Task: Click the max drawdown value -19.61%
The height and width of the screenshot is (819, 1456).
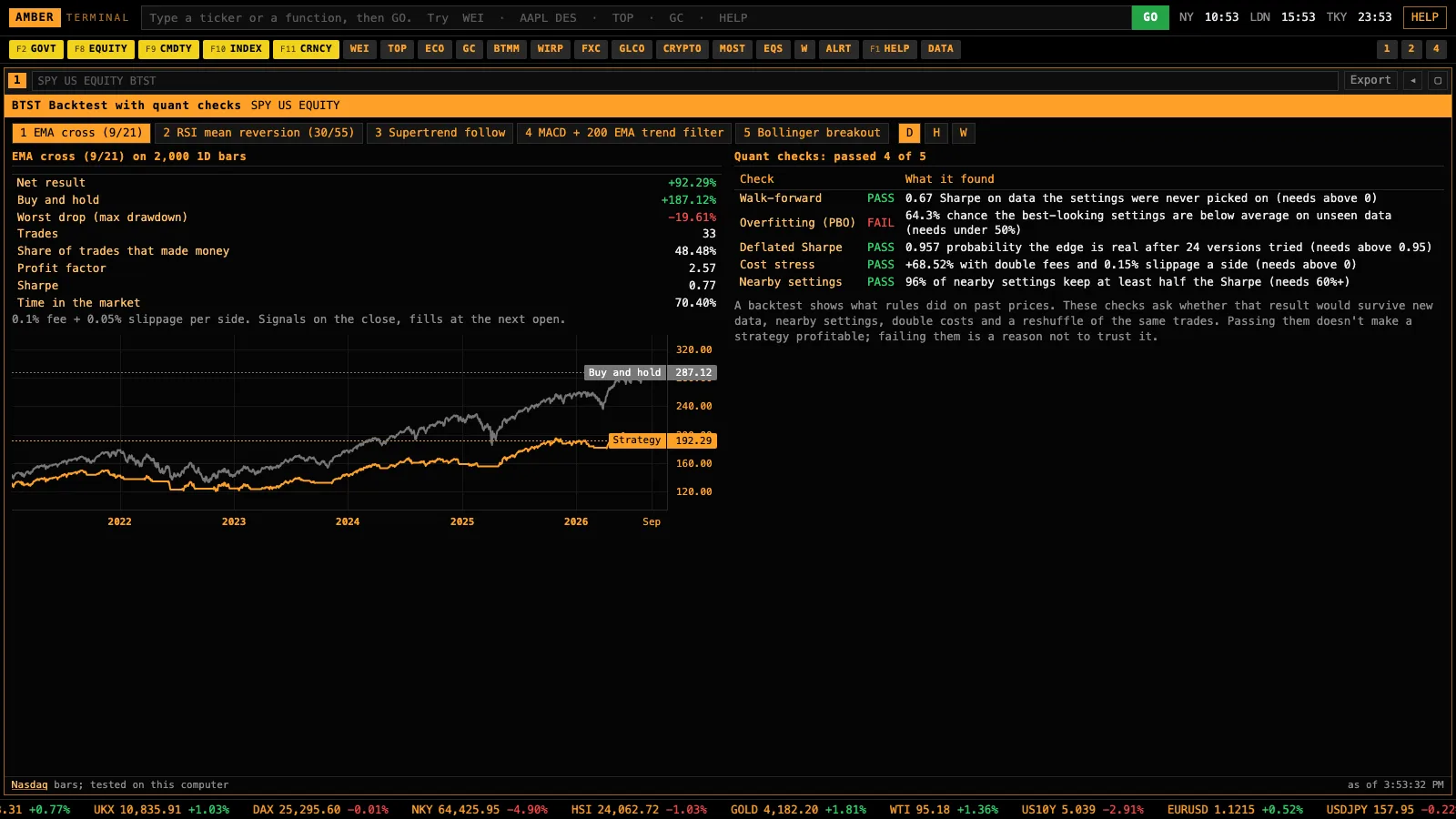Action: click(692, 217)
